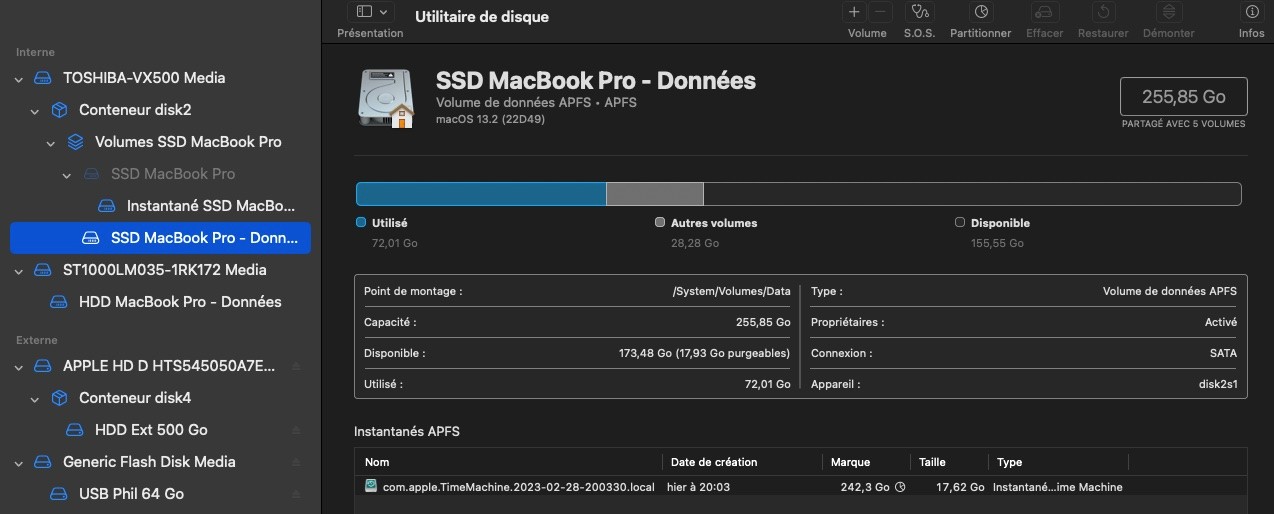
Task: Sort snapshots by Date de création column
Action: coord(714,462)
